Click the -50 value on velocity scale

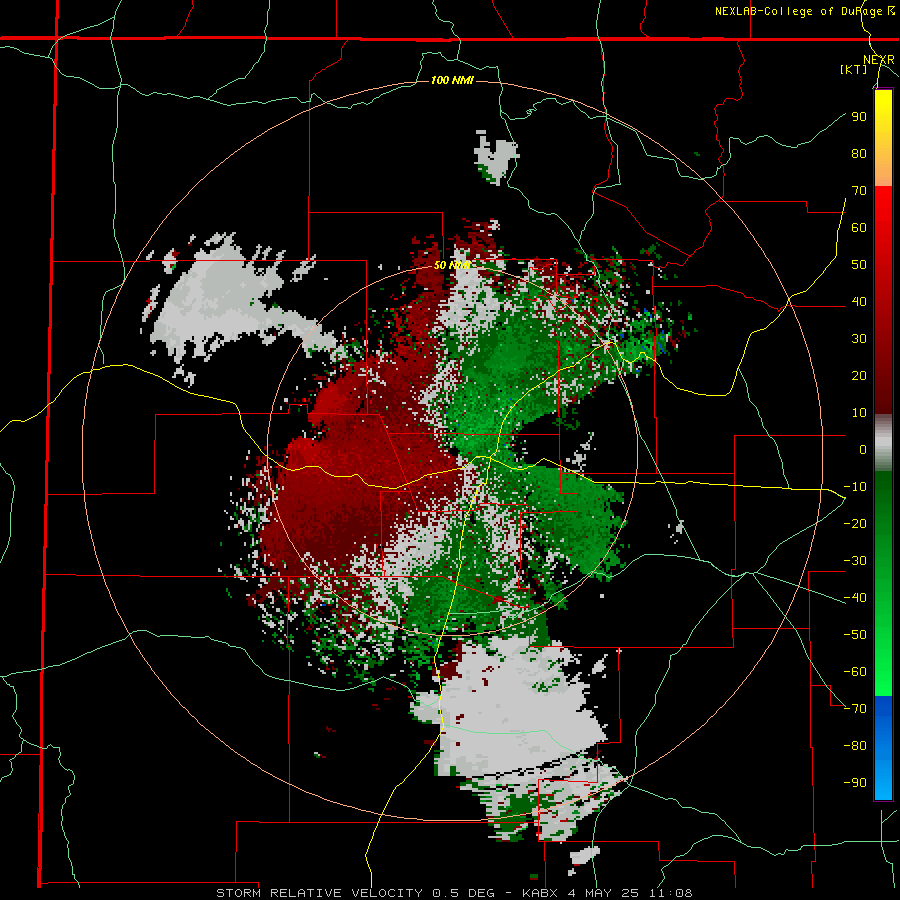coord(855,635)
